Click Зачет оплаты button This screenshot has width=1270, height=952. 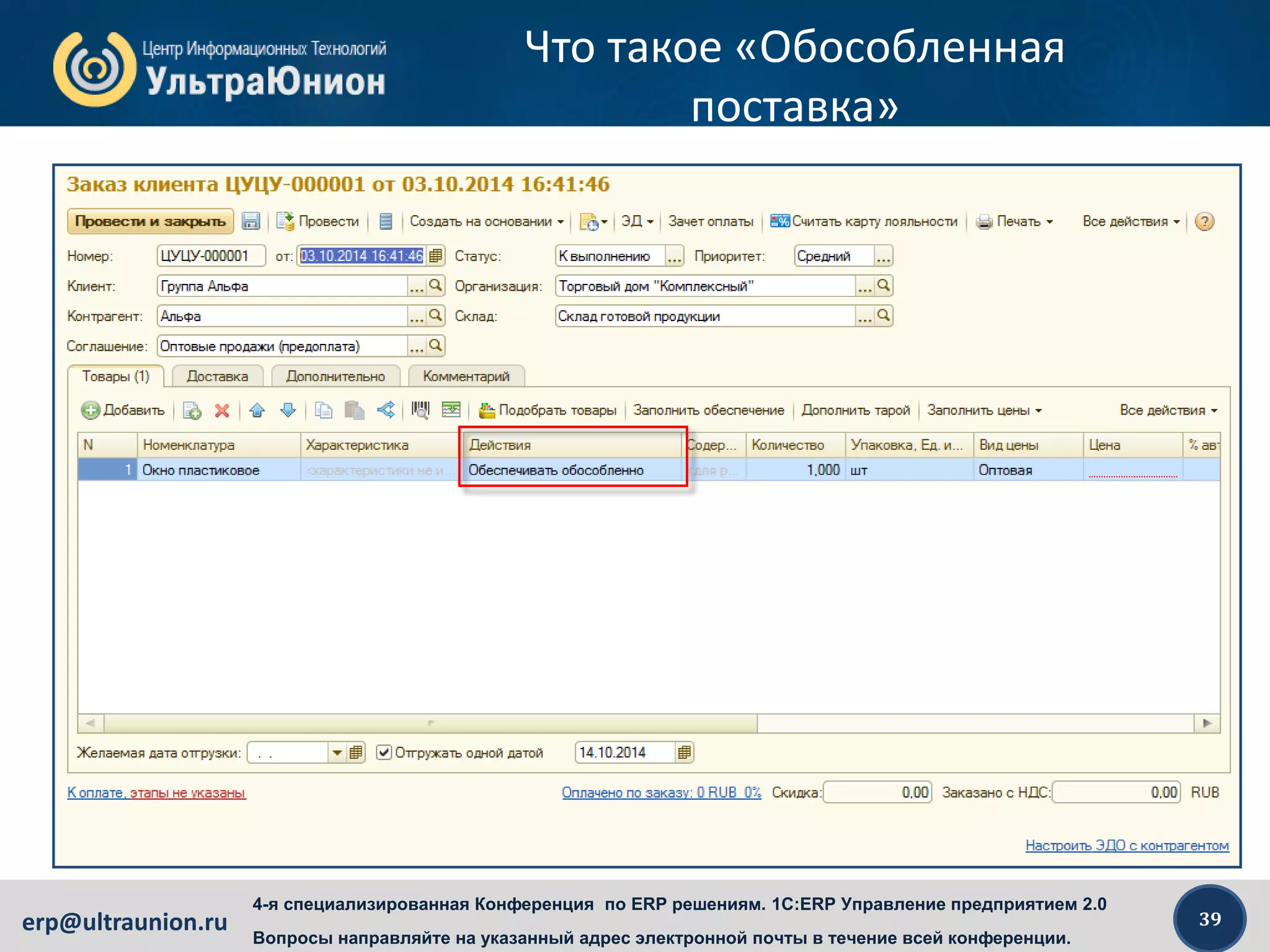[x=711, y=221]
